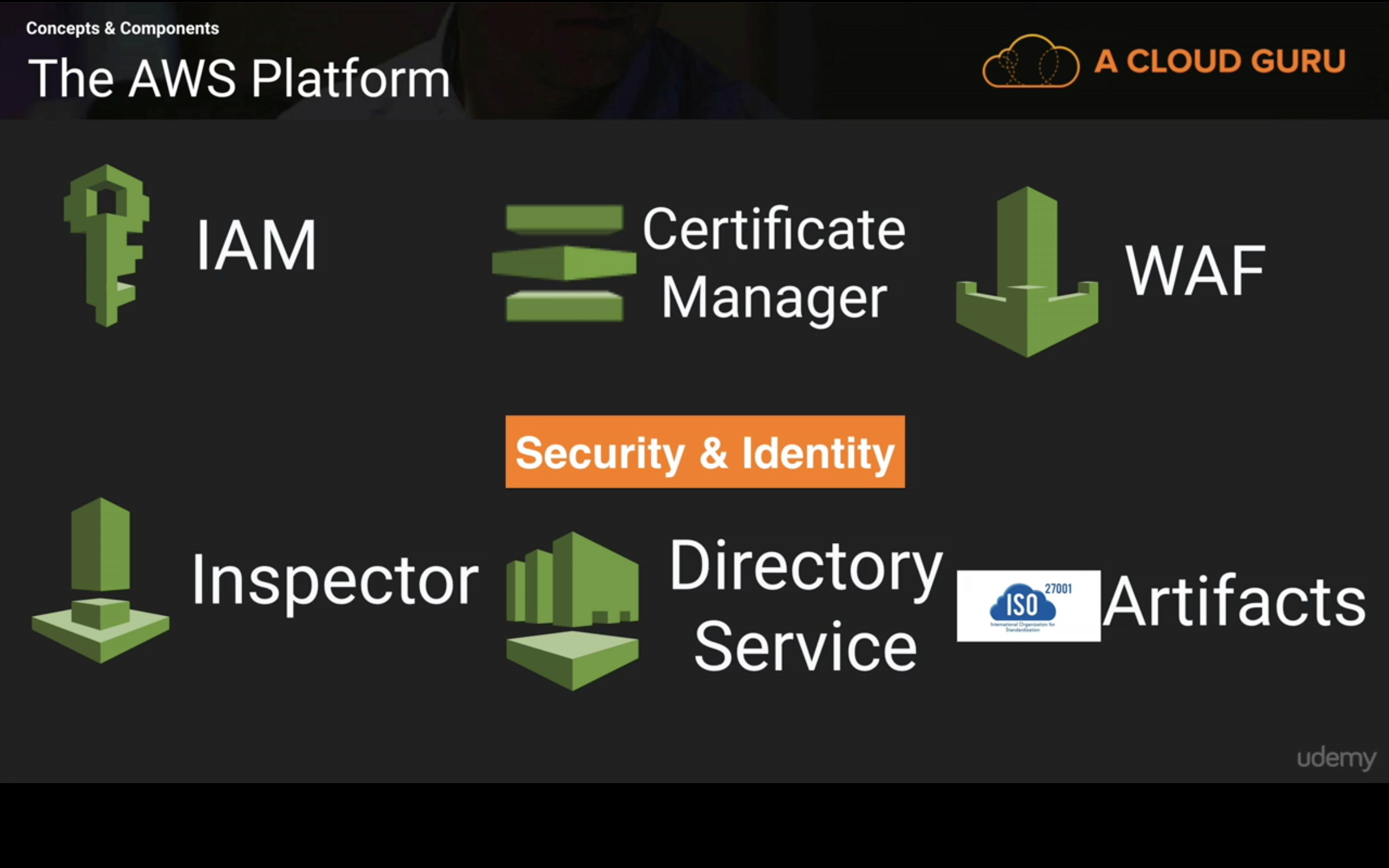Click the Directory Service building icon
The width and height of the screenshot is (1389, 868).
pyautogui.click(x=572, y=611)
